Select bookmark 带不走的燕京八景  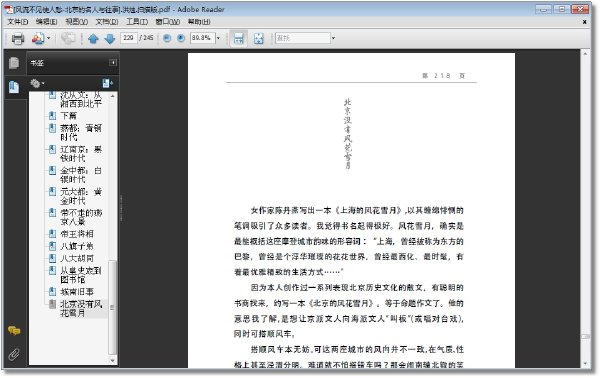tap(81, 217)
